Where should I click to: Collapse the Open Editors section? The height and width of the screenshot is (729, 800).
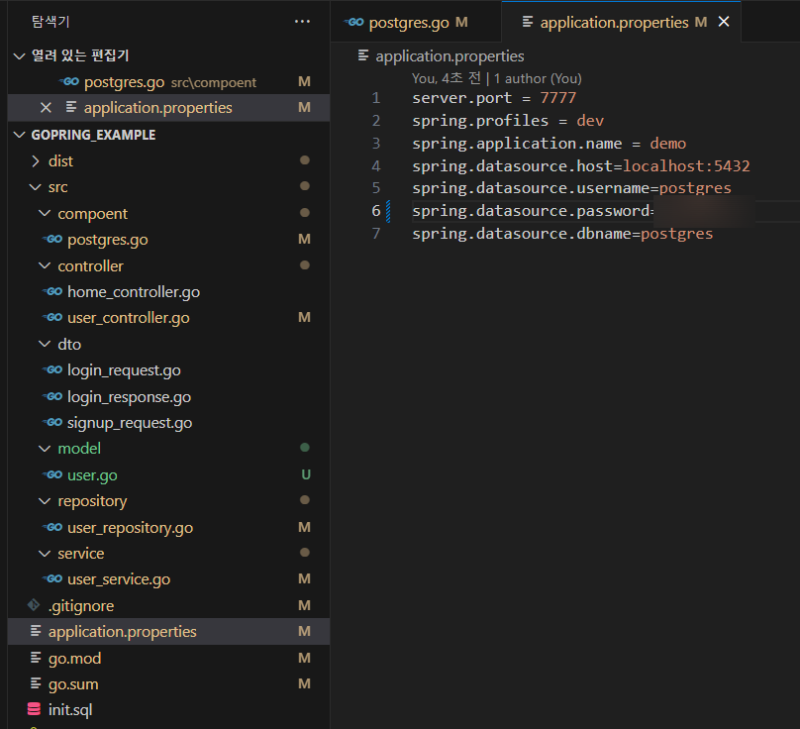(20, 56)
